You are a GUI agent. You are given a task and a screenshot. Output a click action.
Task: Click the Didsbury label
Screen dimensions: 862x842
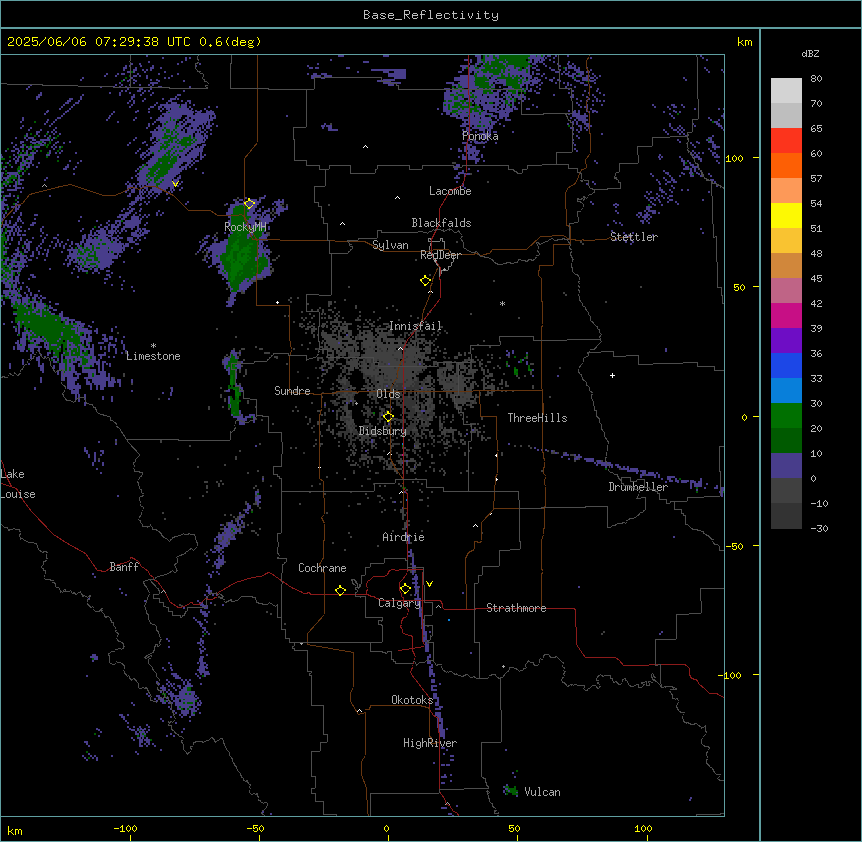pyautogui.click(x=383, y=431)
